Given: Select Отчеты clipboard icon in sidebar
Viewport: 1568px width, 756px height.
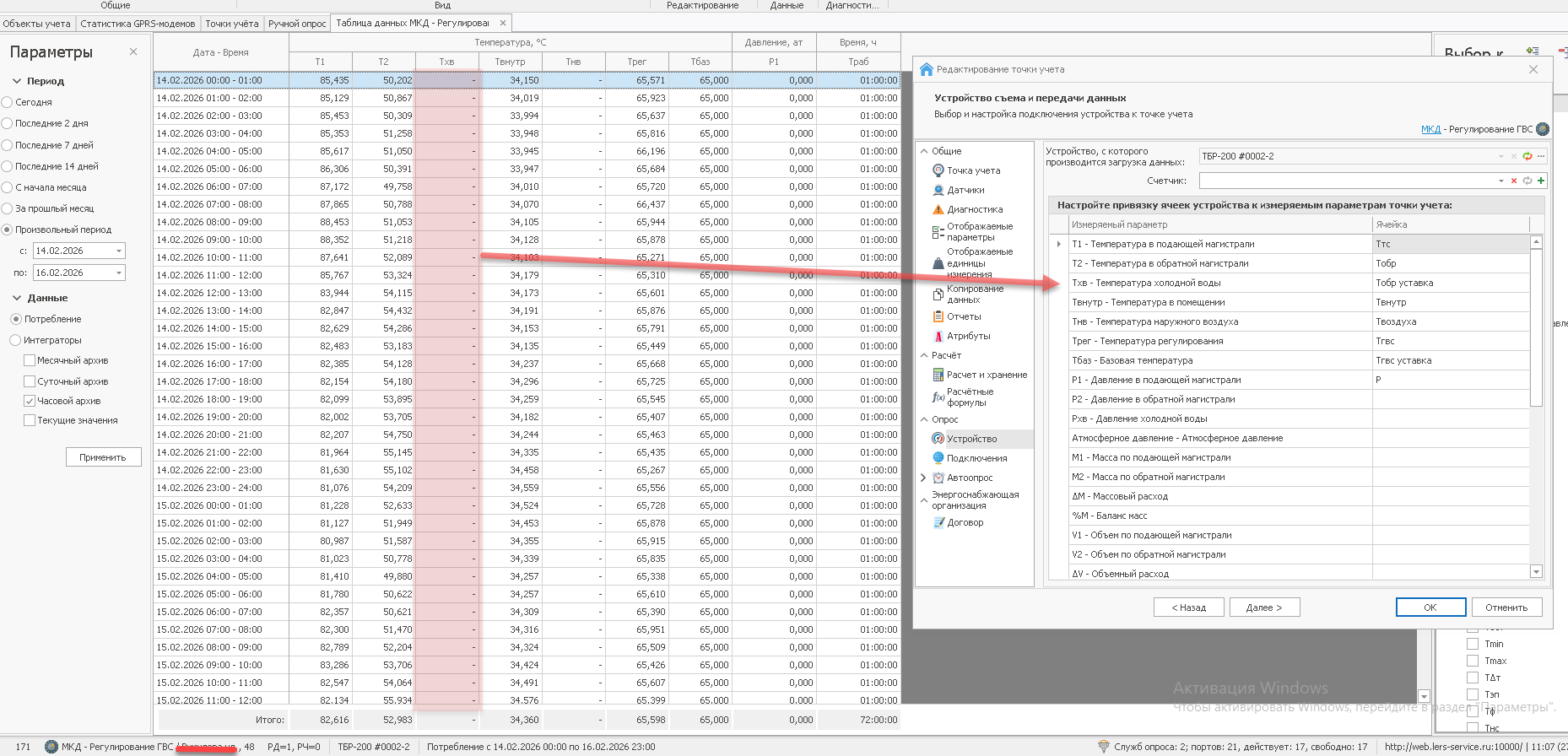Looking at the screenshot, I should tap(938, 316).
